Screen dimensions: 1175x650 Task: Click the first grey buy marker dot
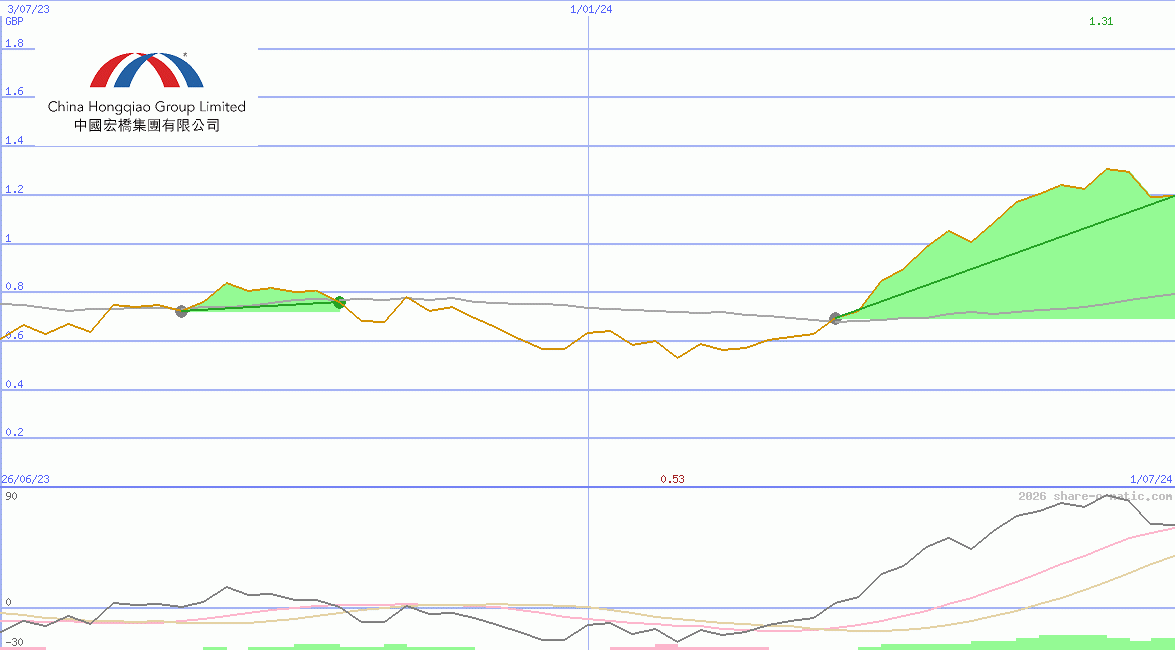pos(181,311)
